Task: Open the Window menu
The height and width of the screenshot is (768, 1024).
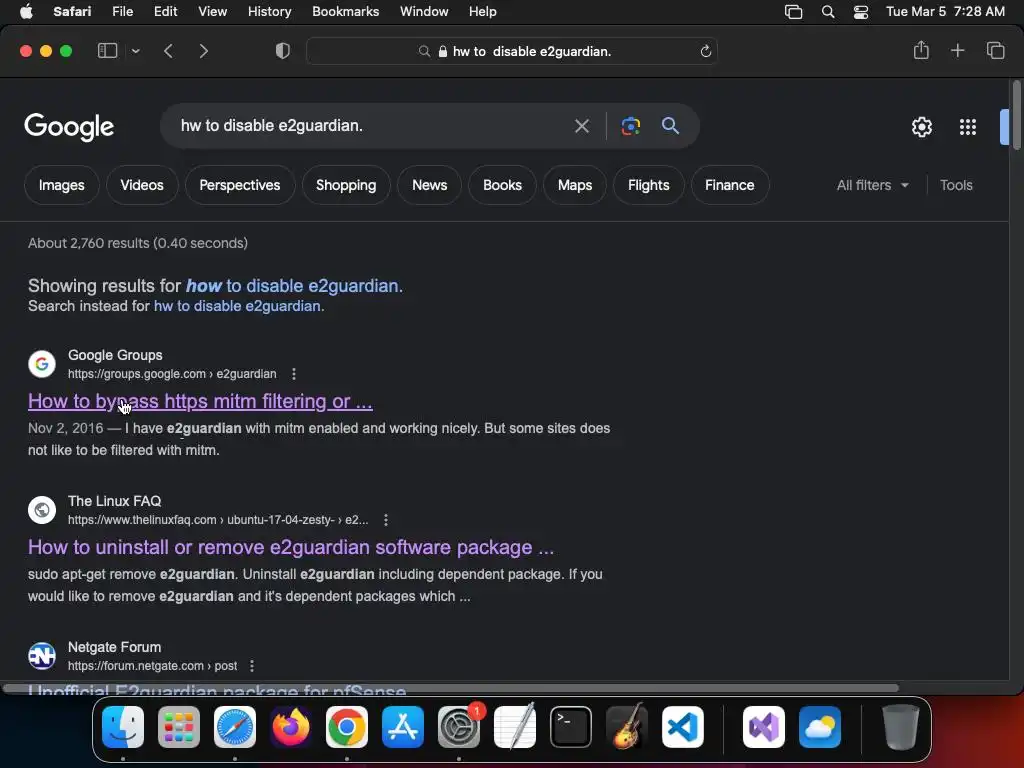Action: [x=424, y=12]
